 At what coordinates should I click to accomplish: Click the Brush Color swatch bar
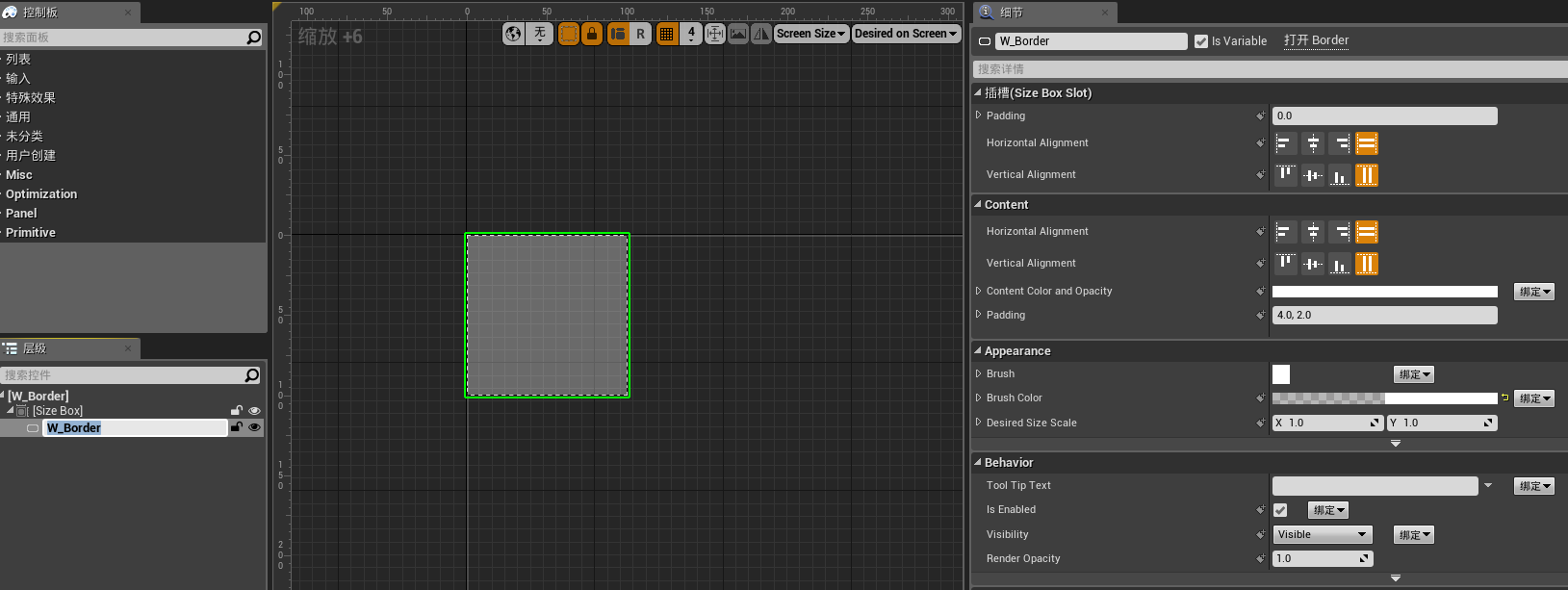coord(1385,398)
